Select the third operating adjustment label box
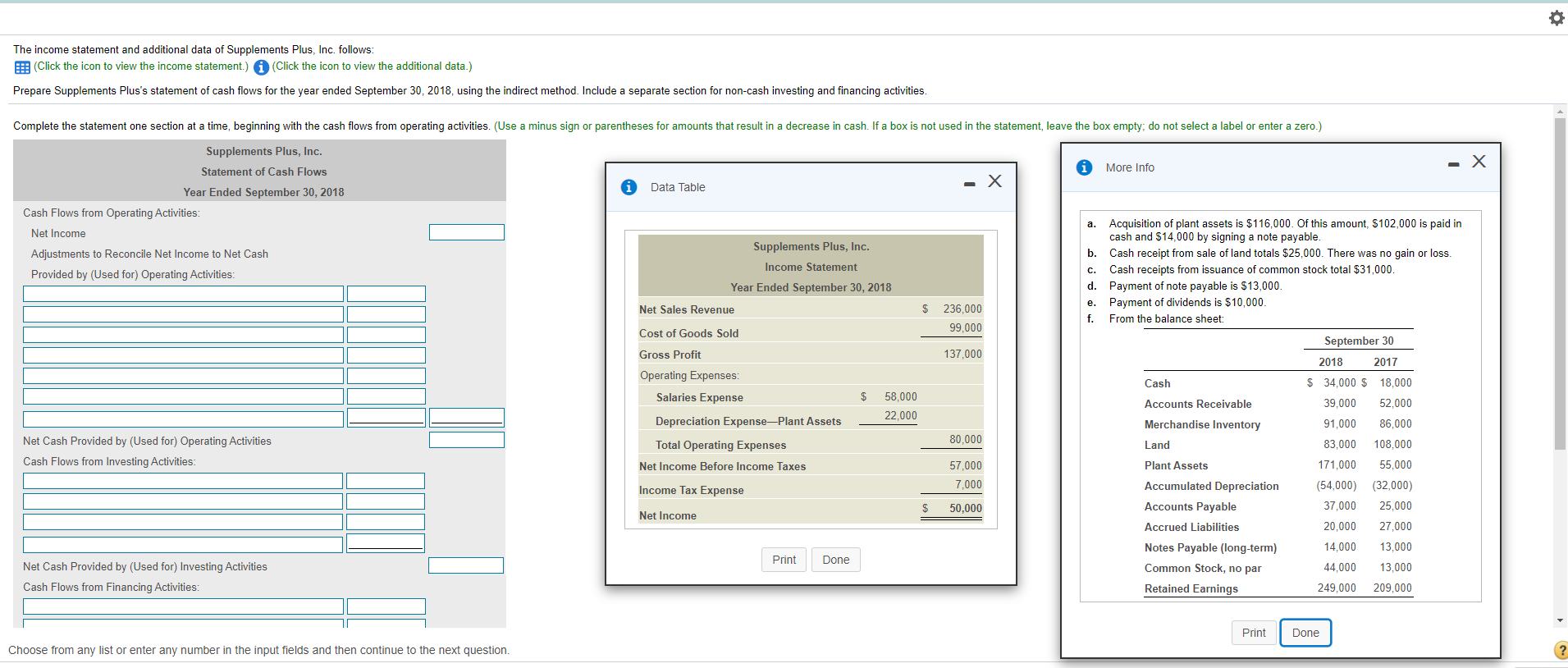 [x=183, y=335]
